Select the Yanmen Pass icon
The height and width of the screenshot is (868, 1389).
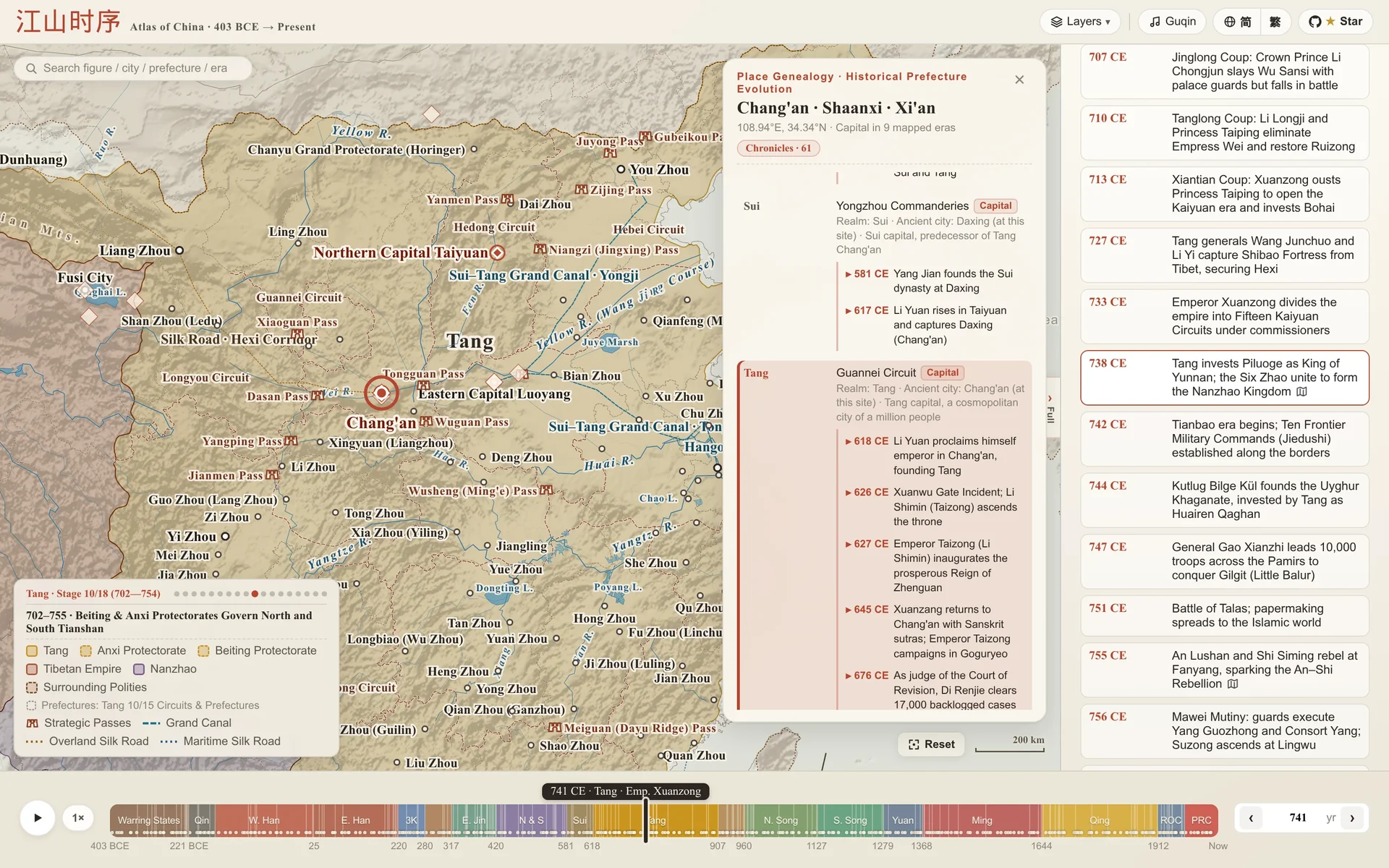click(508, 200)
